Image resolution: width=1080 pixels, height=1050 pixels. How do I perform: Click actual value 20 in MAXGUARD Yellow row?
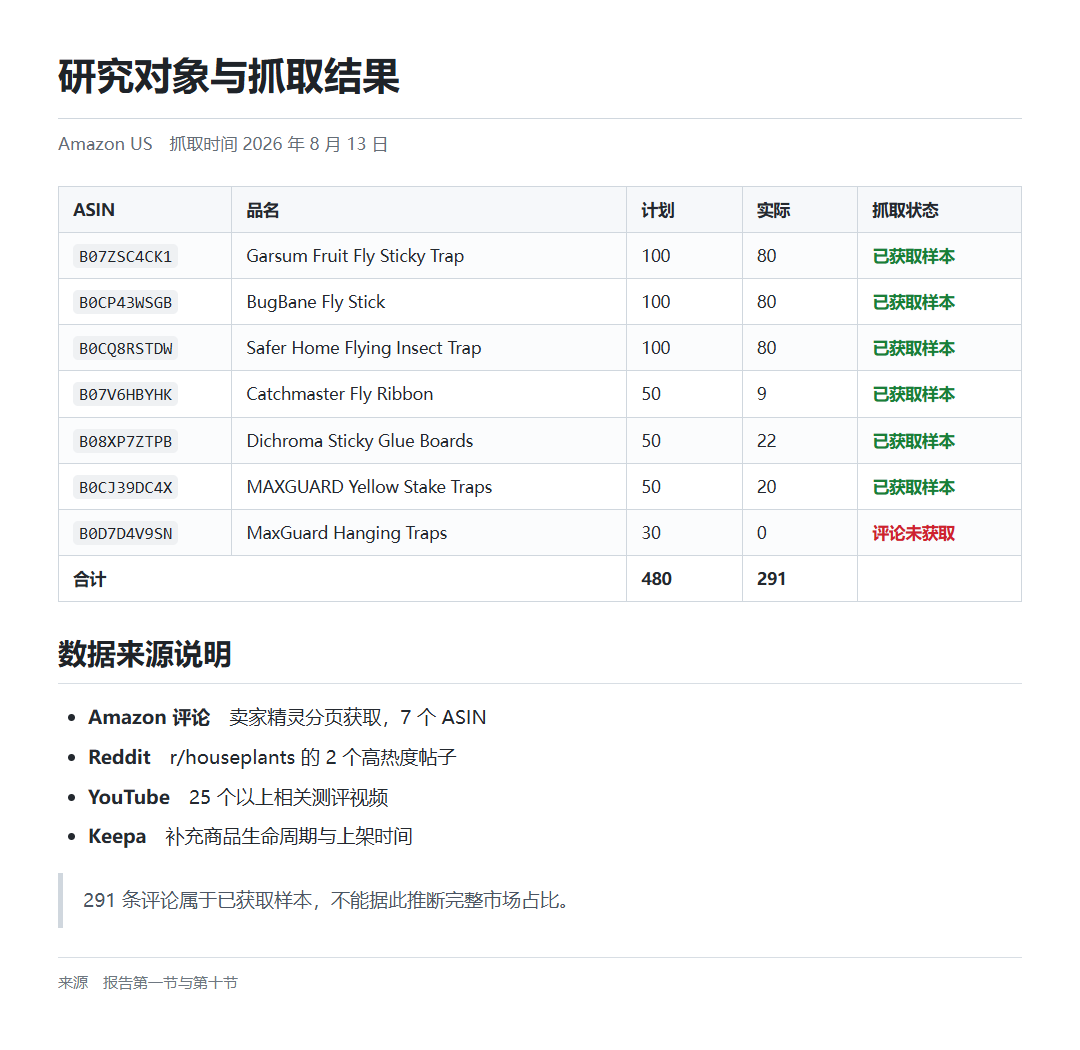[767, 487]
